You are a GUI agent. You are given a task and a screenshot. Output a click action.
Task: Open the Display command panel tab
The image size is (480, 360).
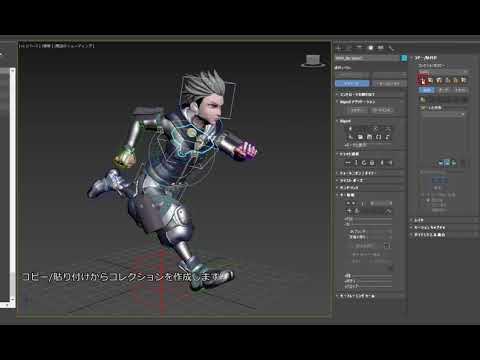click(x=380, y=48)
